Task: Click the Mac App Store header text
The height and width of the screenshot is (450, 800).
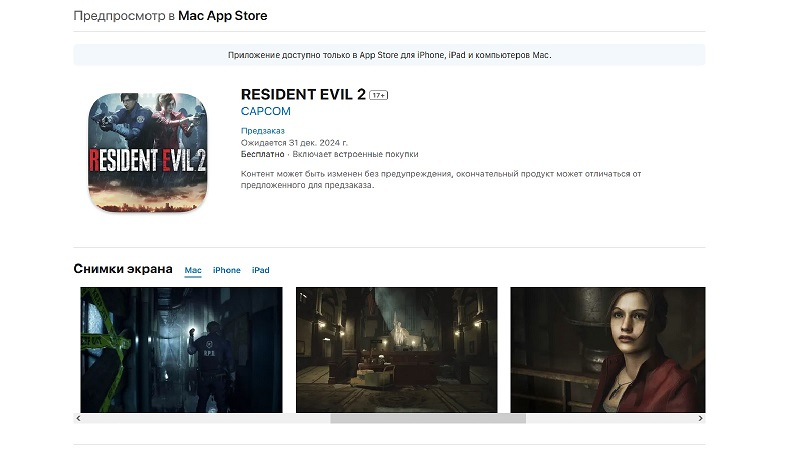Action: coord(222,16)
